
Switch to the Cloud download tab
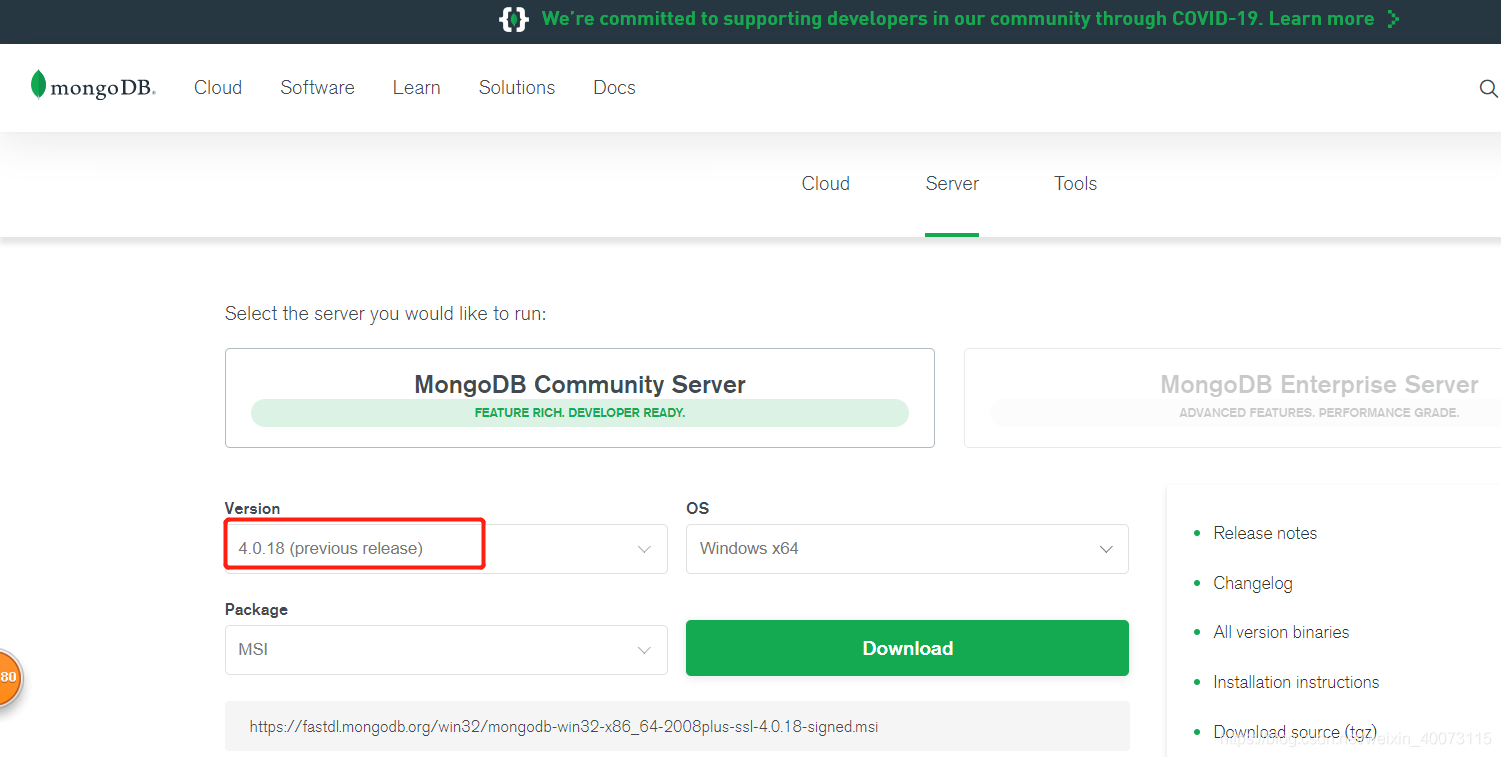pyautogui.click(x=826, y=184)
